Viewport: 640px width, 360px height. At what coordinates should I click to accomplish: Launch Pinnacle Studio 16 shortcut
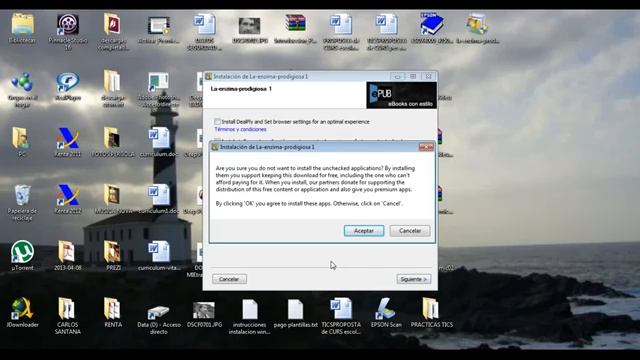coord(68,32)
